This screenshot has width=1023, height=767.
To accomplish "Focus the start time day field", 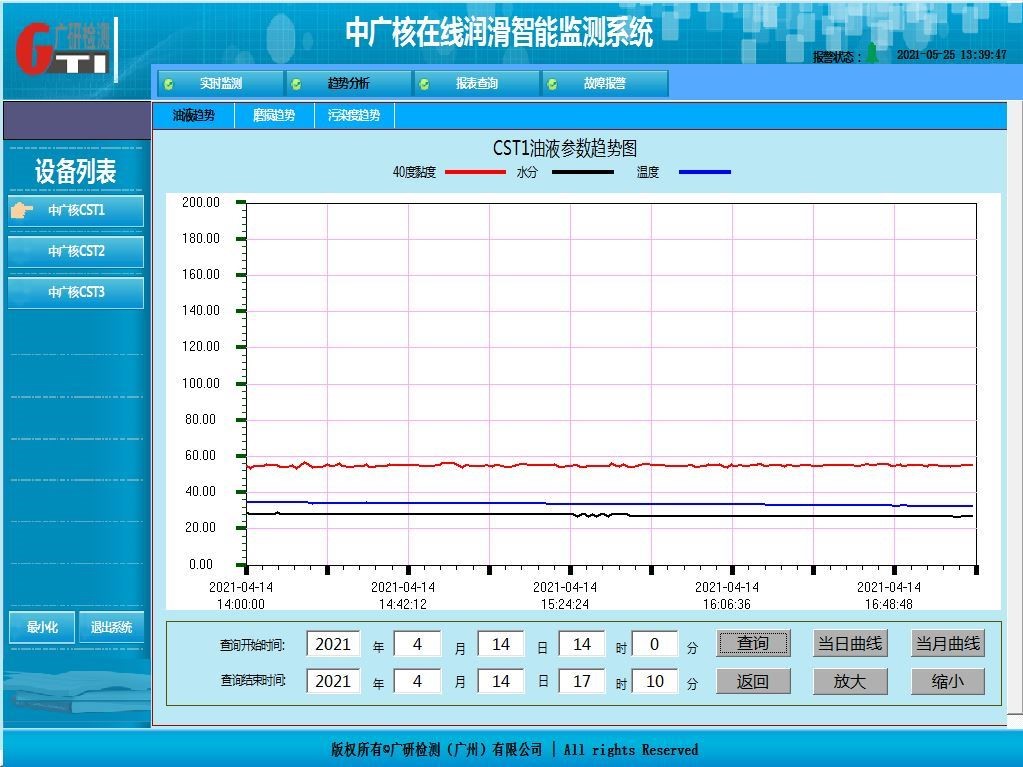I will pyautogui.click(x=500, y=644).
